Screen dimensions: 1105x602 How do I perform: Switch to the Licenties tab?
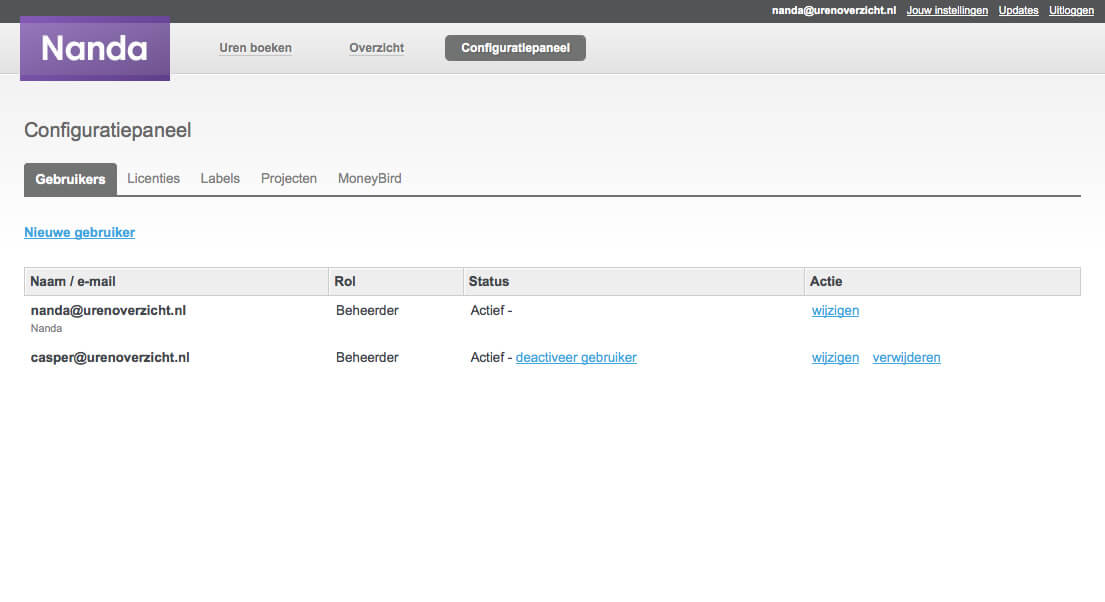(153, 178)
